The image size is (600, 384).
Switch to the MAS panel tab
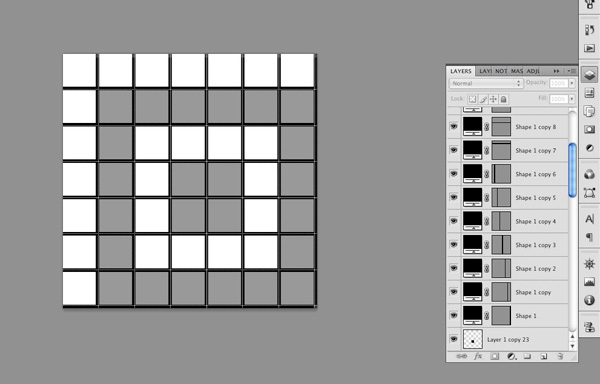tap(517, 71)
